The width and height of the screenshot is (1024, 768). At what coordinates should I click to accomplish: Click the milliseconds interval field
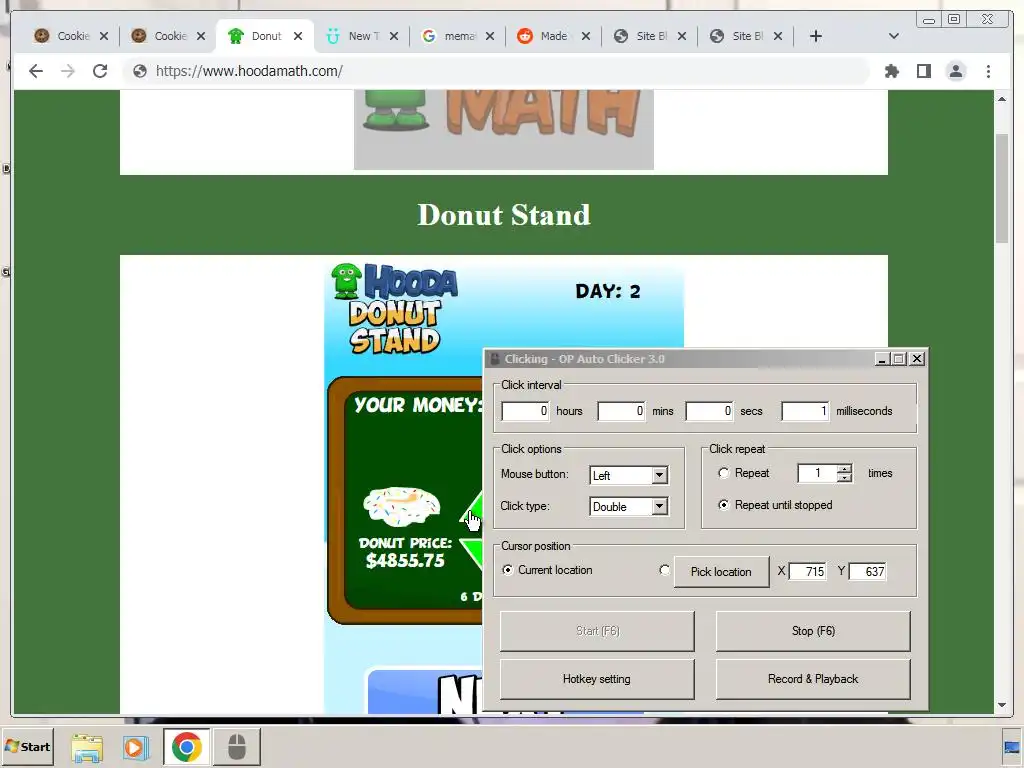coord(805,411)
